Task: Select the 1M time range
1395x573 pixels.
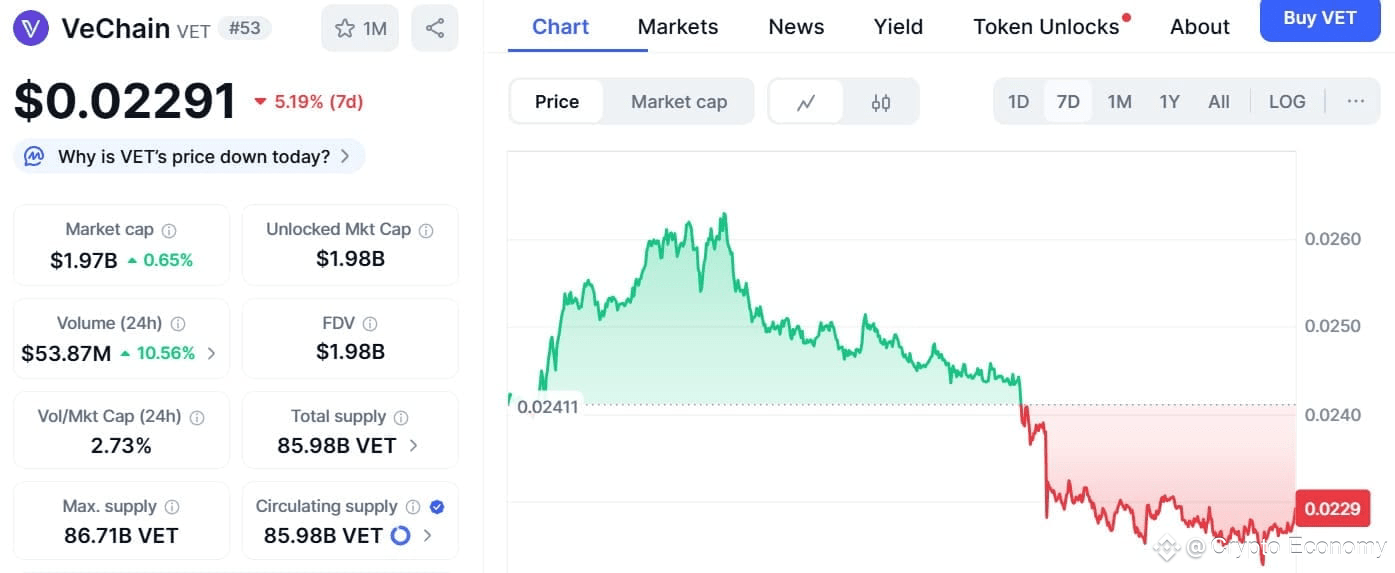Action: click(x=1119, y=101)
